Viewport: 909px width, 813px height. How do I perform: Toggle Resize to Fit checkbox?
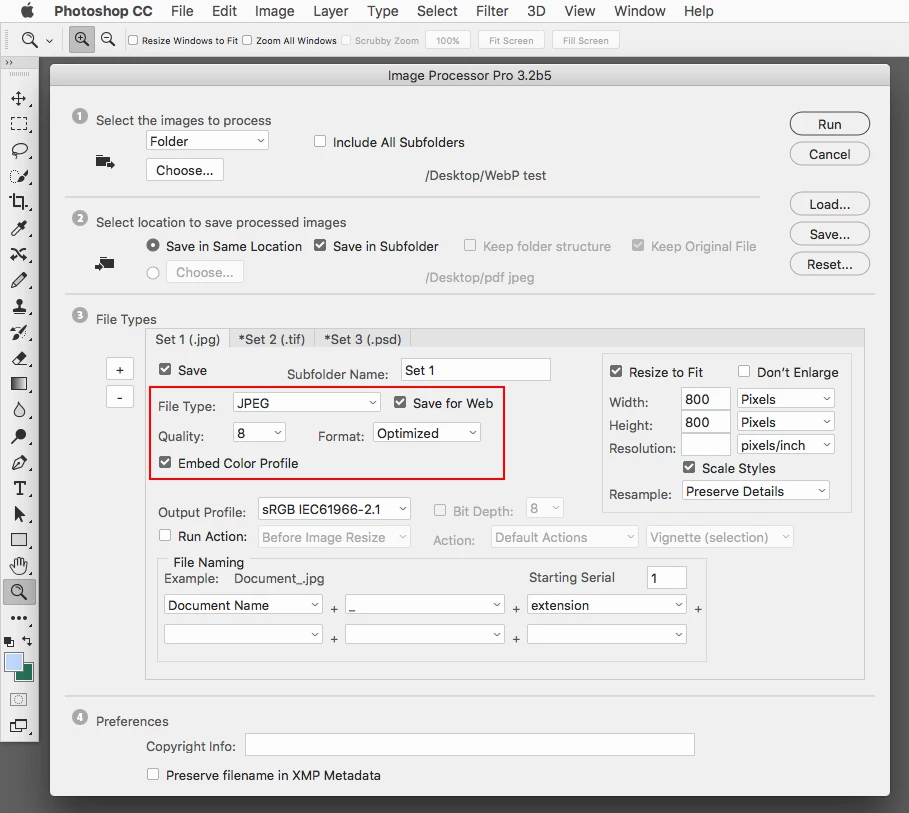click(x=616, y=371)
